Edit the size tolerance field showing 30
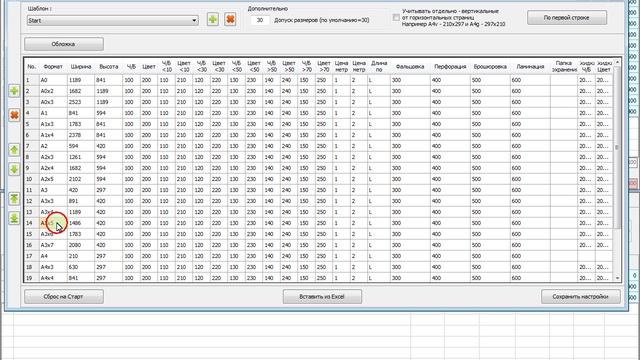This screenshot has height=360, width=640. tap(260, 20)
